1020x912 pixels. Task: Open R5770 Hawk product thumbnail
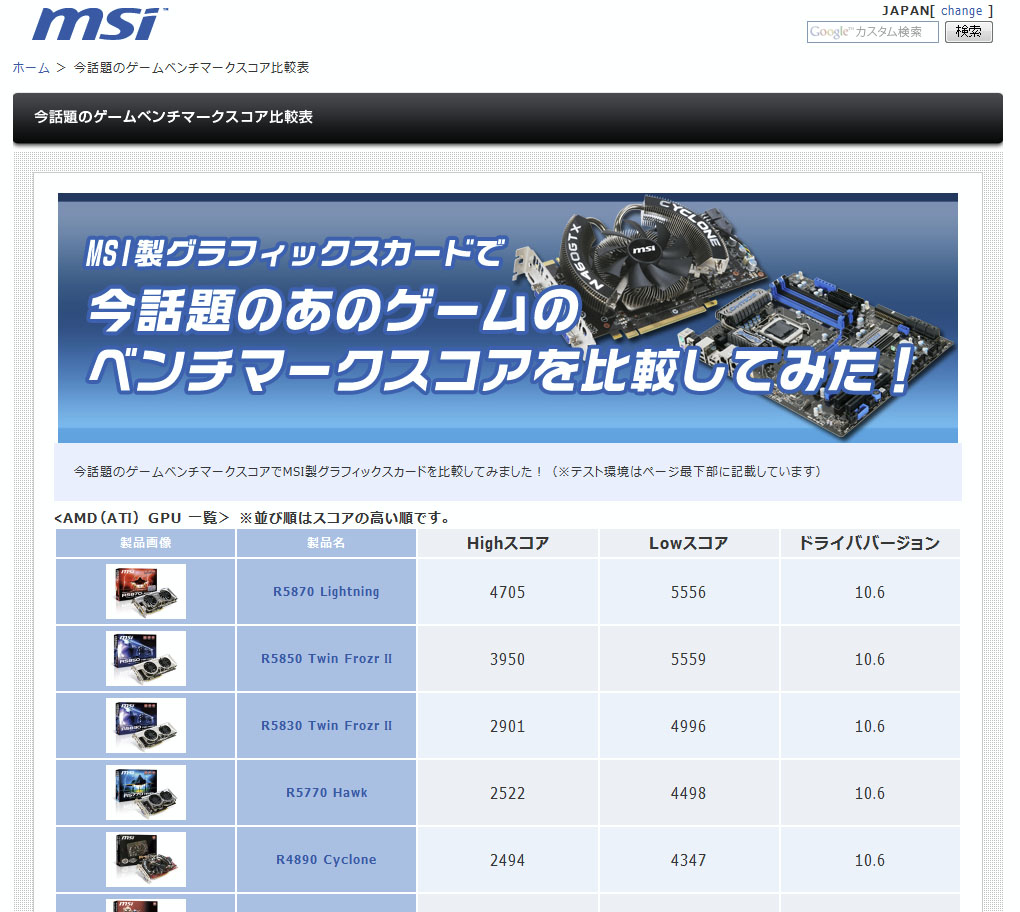[x=146, y=792]
